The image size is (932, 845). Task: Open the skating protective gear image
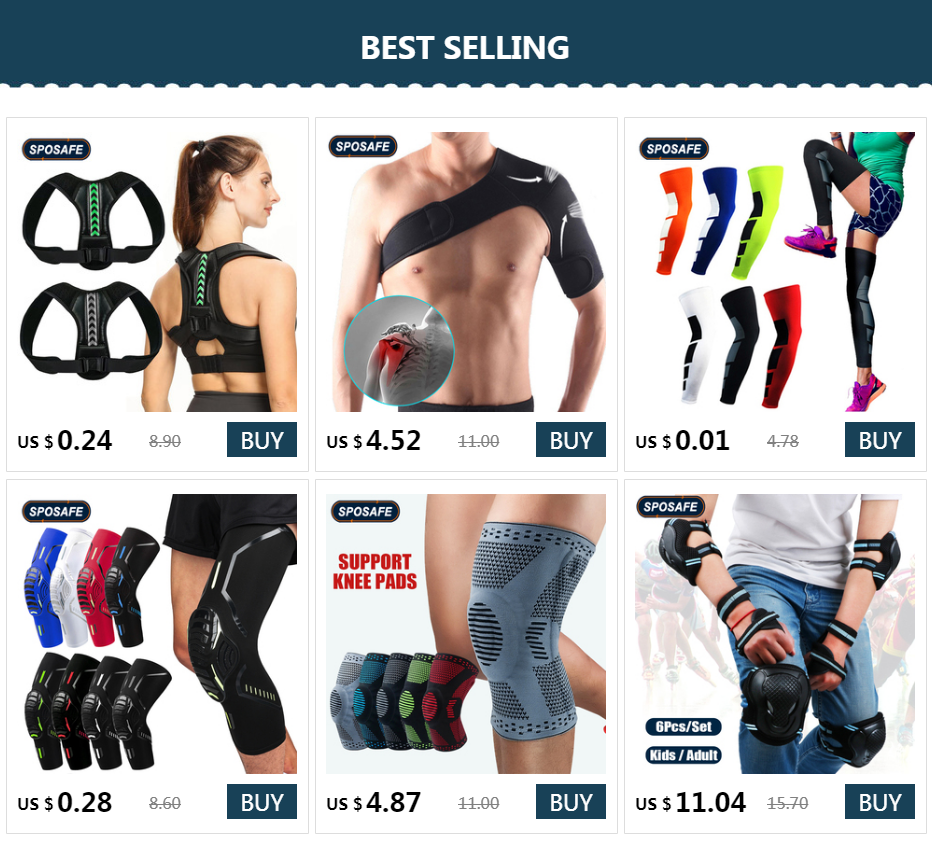click(x=775, y=633)
